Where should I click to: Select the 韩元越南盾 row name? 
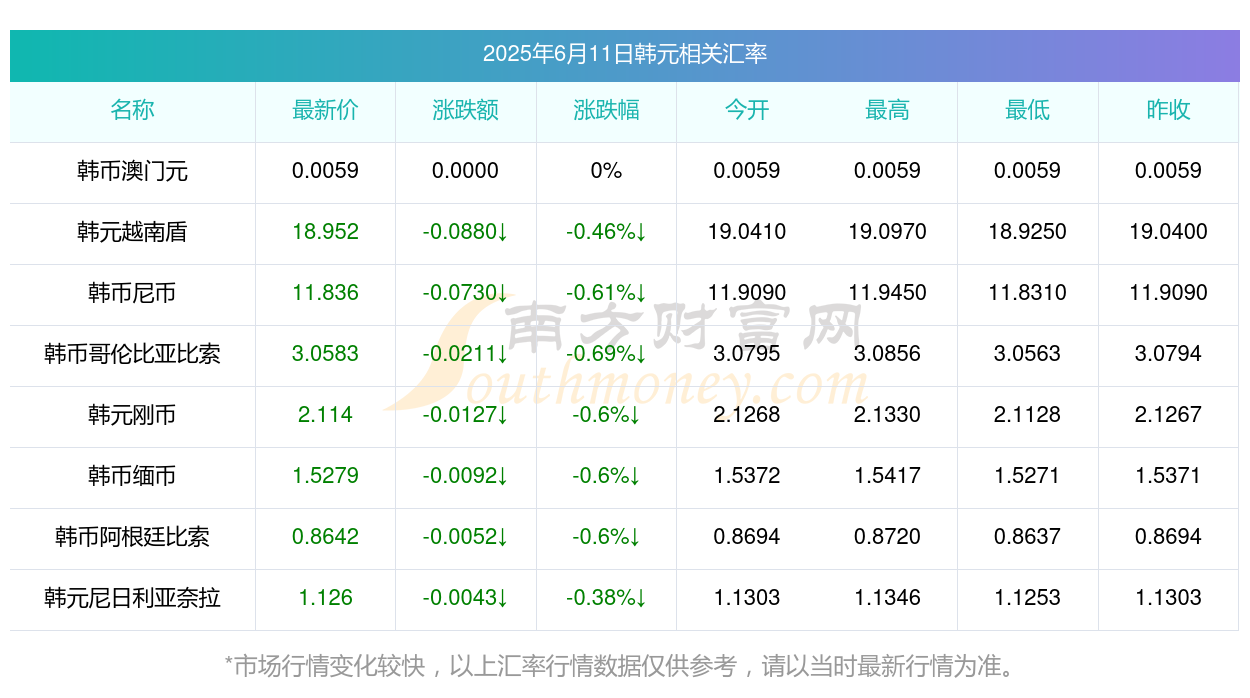(132, 232)
